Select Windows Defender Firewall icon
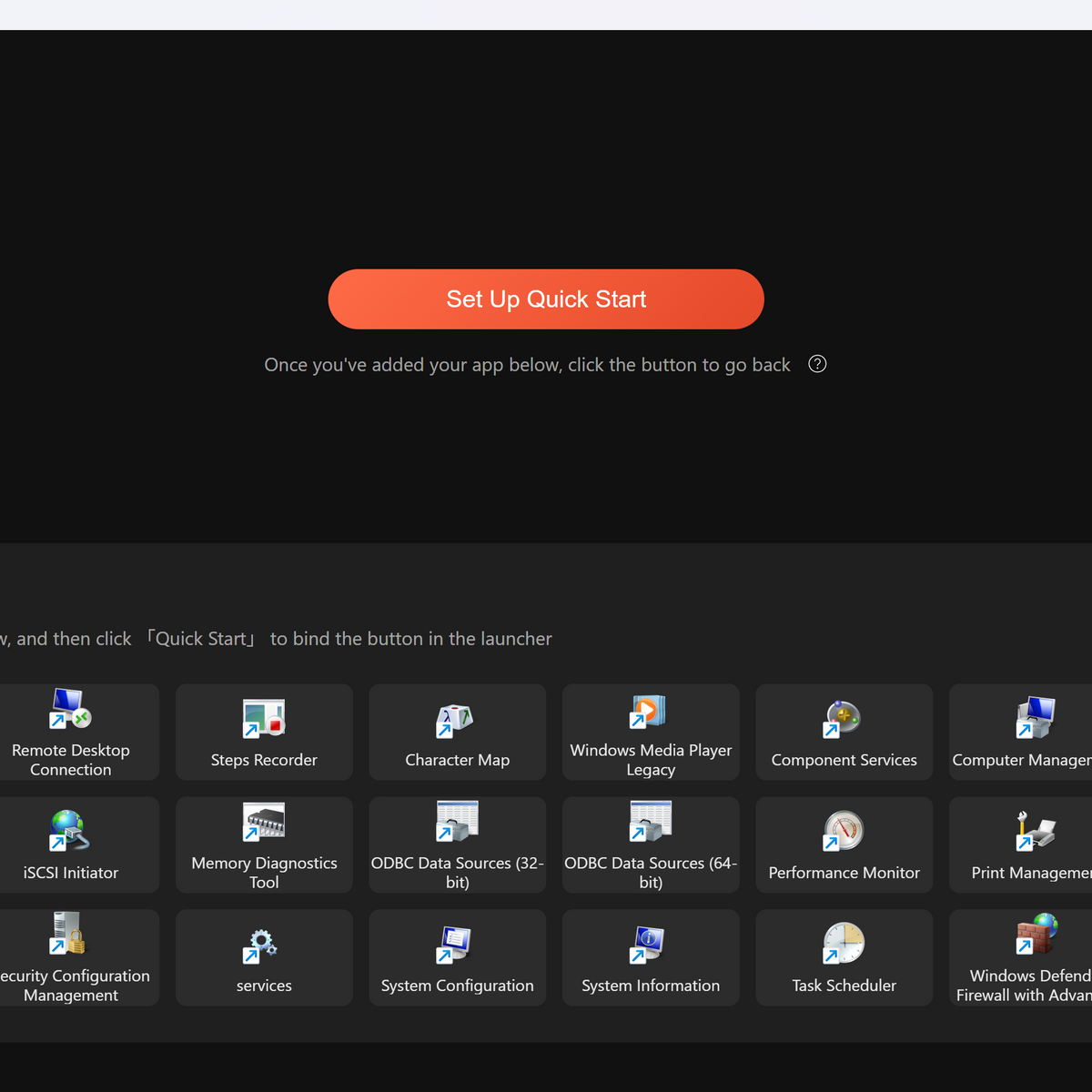This screenshot has width=1092, height=1092. click(1036, 934)
